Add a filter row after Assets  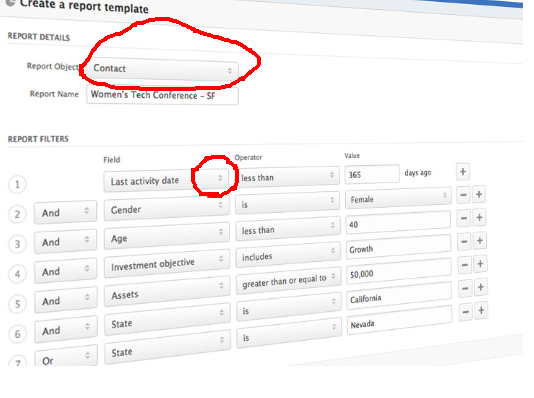coord(481,264)
